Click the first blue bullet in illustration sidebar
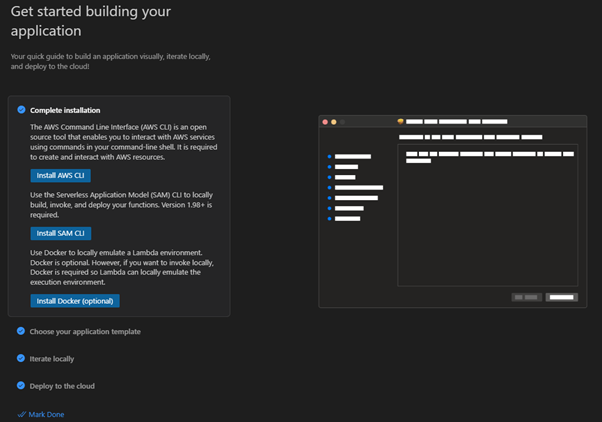This screenshot has width=602, height=422. [x=329, y=157]
